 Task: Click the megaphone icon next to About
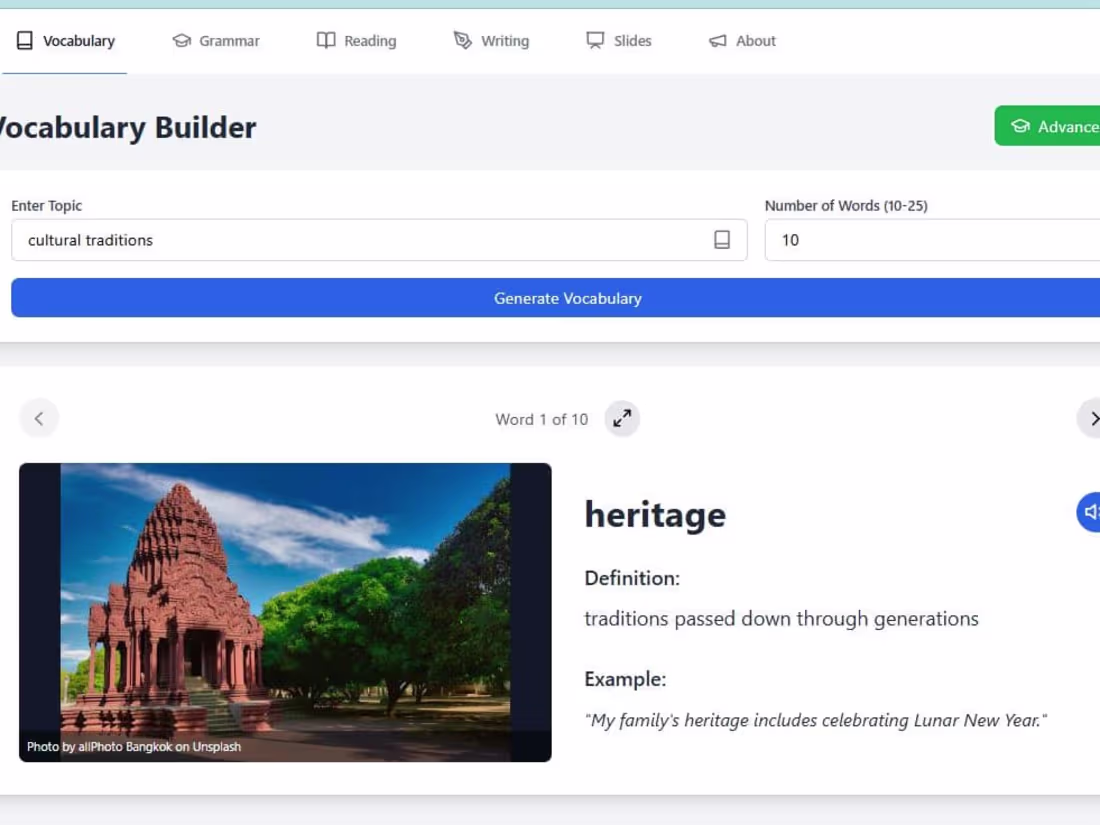coord(716,40)
